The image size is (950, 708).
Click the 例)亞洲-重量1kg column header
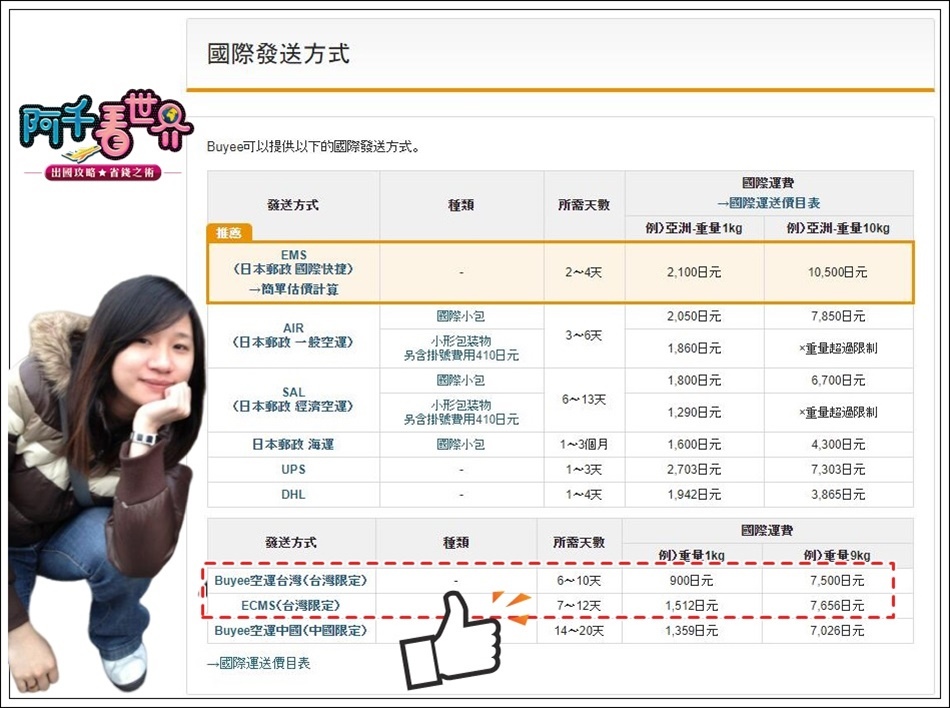(x=694, y=228)
